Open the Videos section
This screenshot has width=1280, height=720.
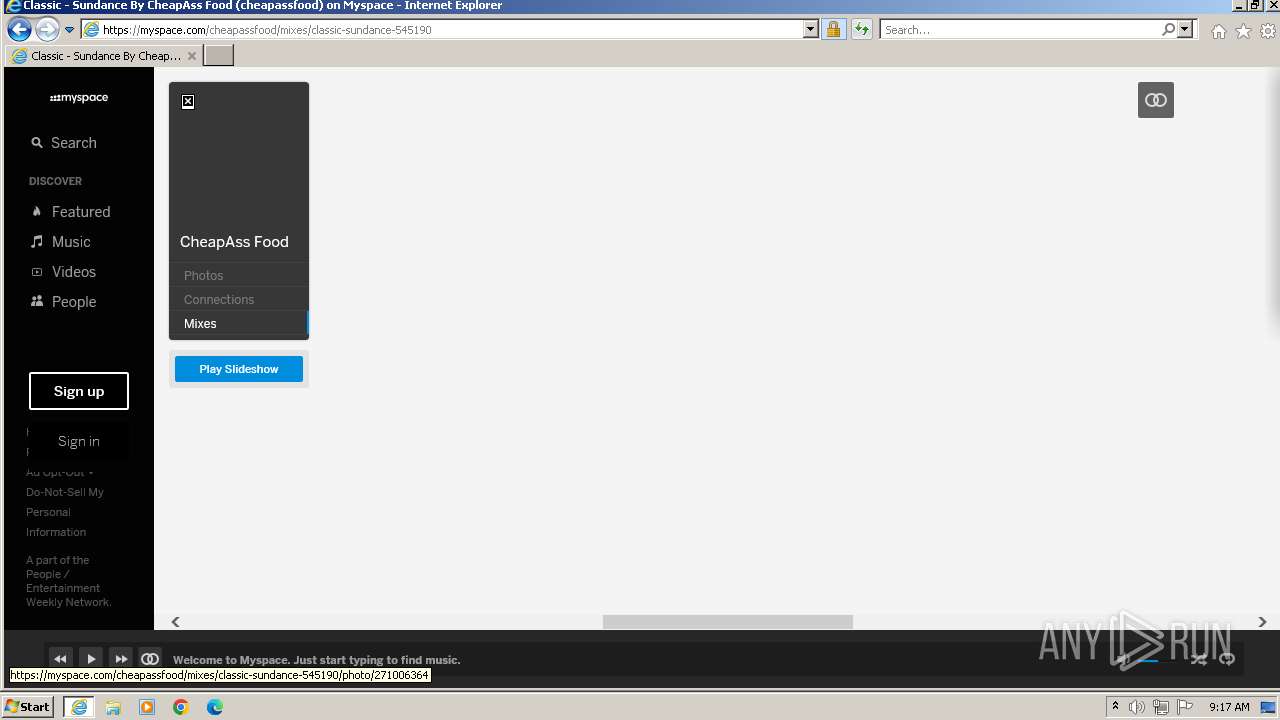coord(74,272)
